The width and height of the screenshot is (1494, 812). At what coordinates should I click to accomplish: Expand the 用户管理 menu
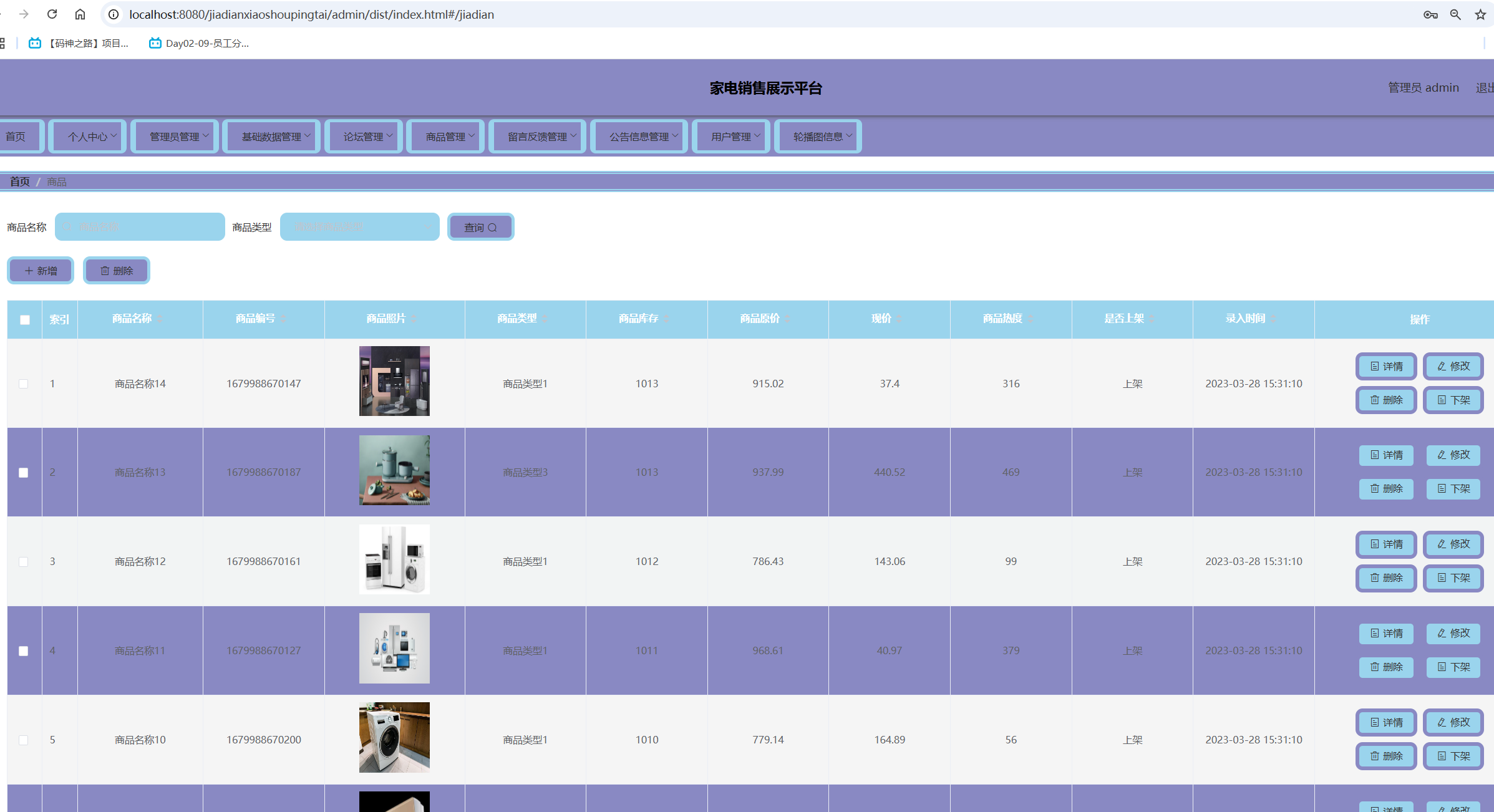(x=731, y=137)
